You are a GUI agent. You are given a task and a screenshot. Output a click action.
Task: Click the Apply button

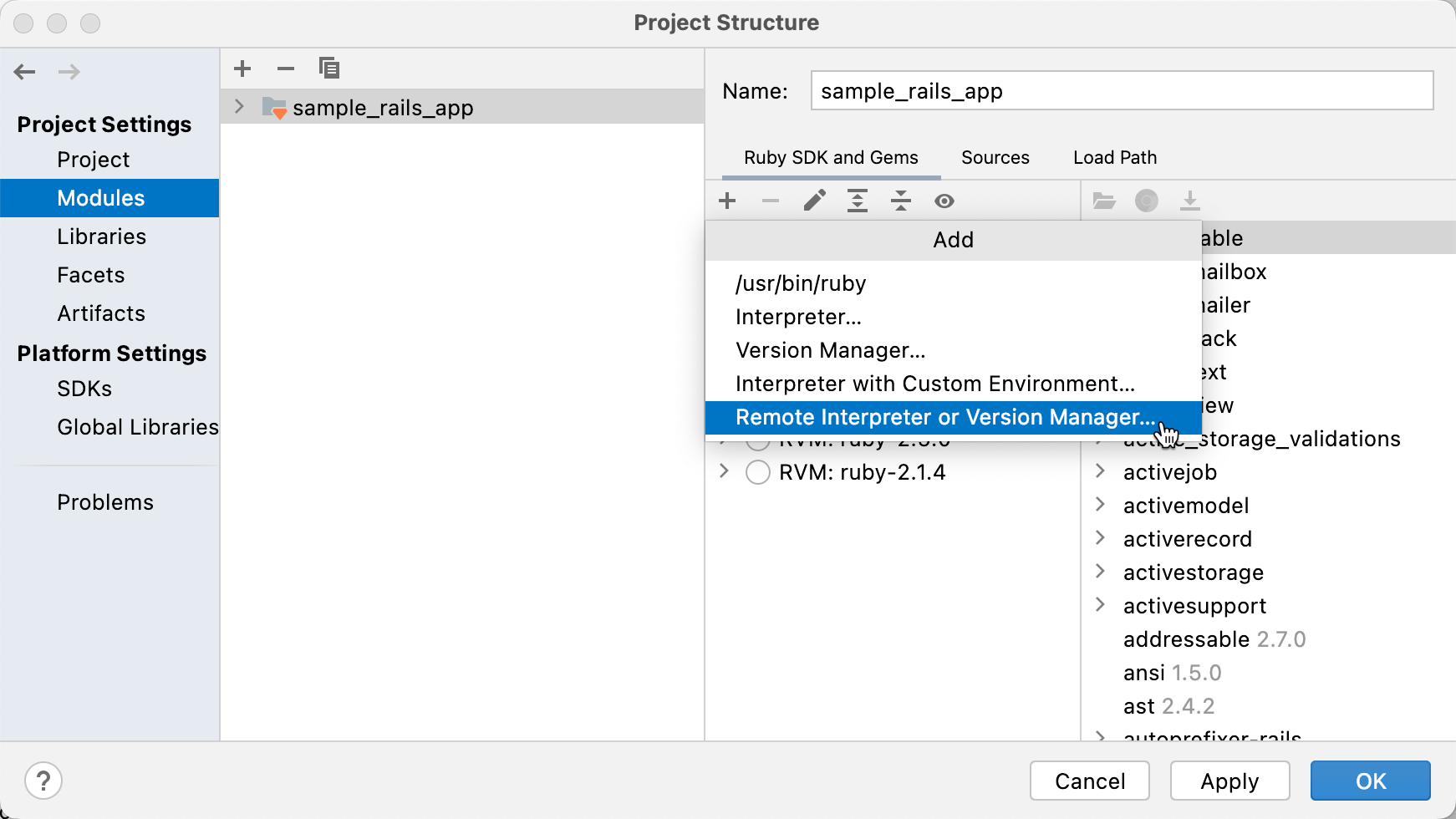pos(1229,781)
